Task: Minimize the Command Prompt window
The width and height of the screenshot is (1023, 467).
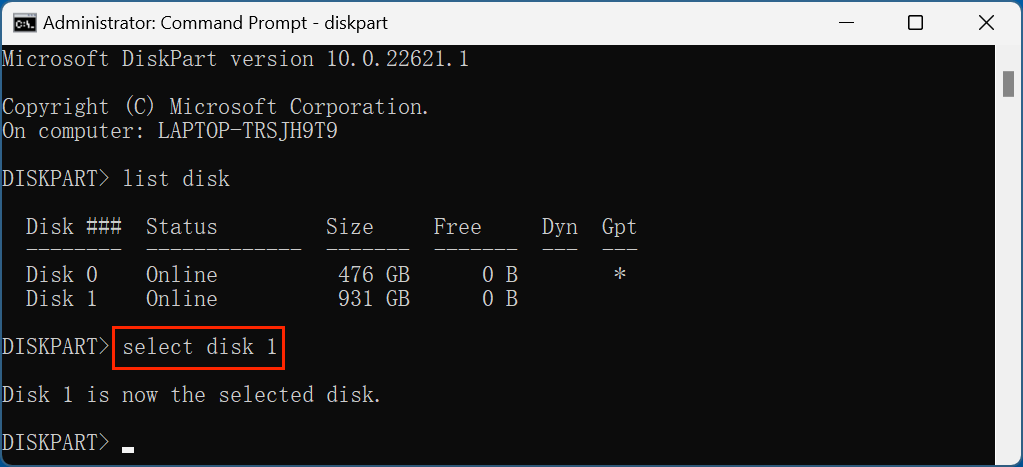Action: (x=847, y=22)
